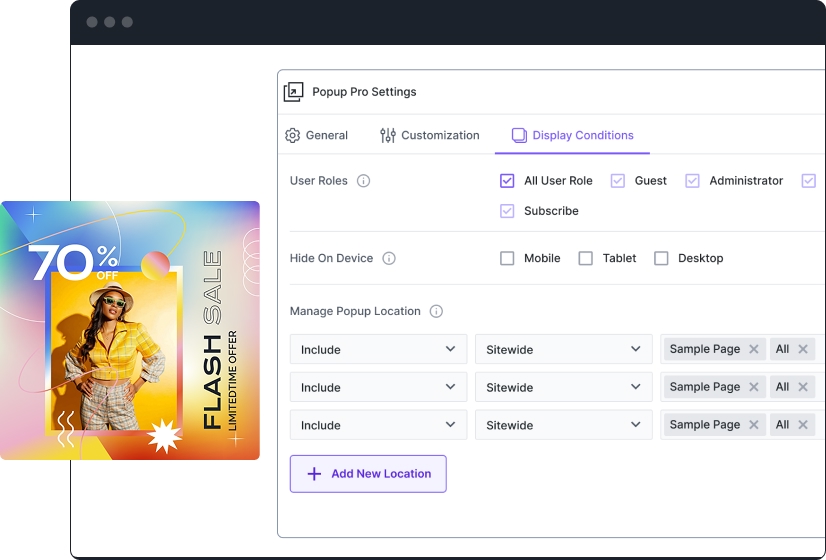Select the Display Conditions tab
The width and height of the screenshot is (826, 560).
[572, 135]
